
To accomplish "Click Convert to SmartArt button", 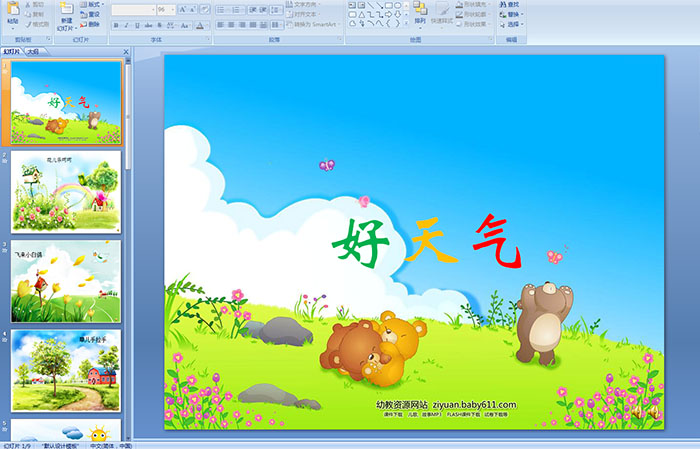I will point(312,24).
